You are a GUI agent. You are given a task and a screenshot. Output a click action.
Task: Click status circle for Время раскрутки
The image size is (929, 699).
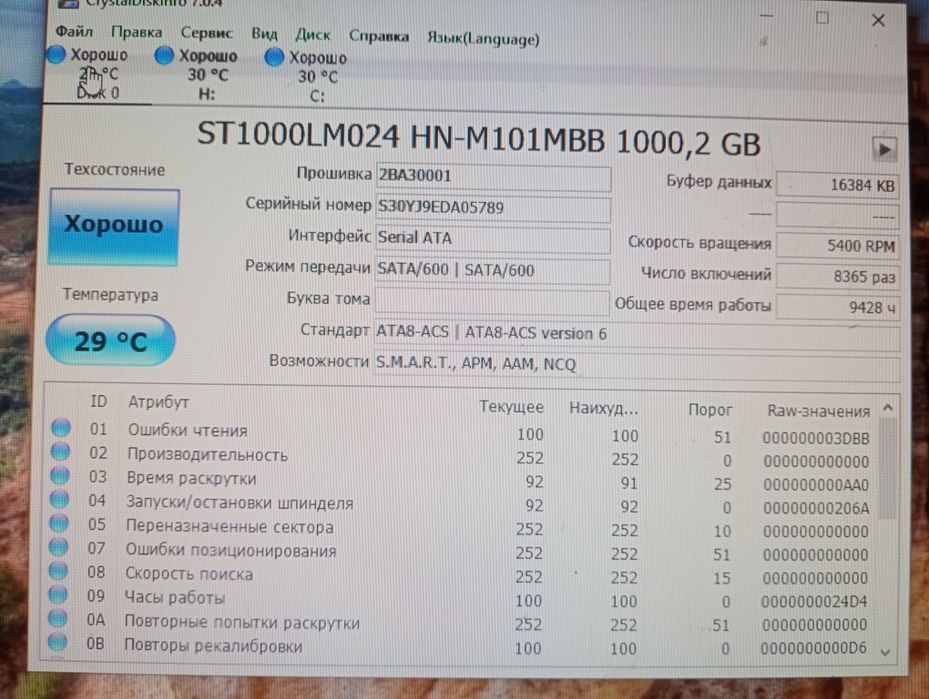(x=60, y=475)
